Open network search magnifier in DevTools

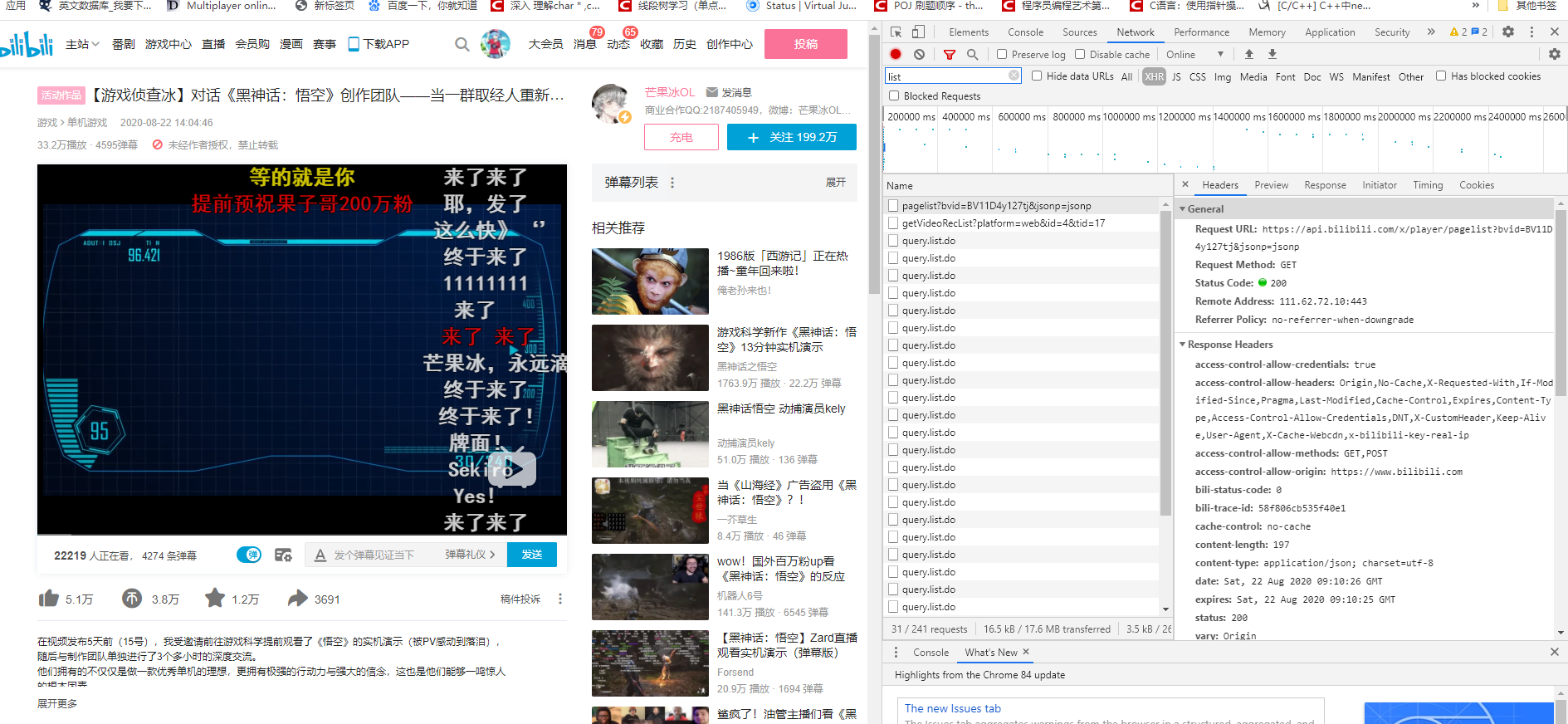[x=972, y=54]
